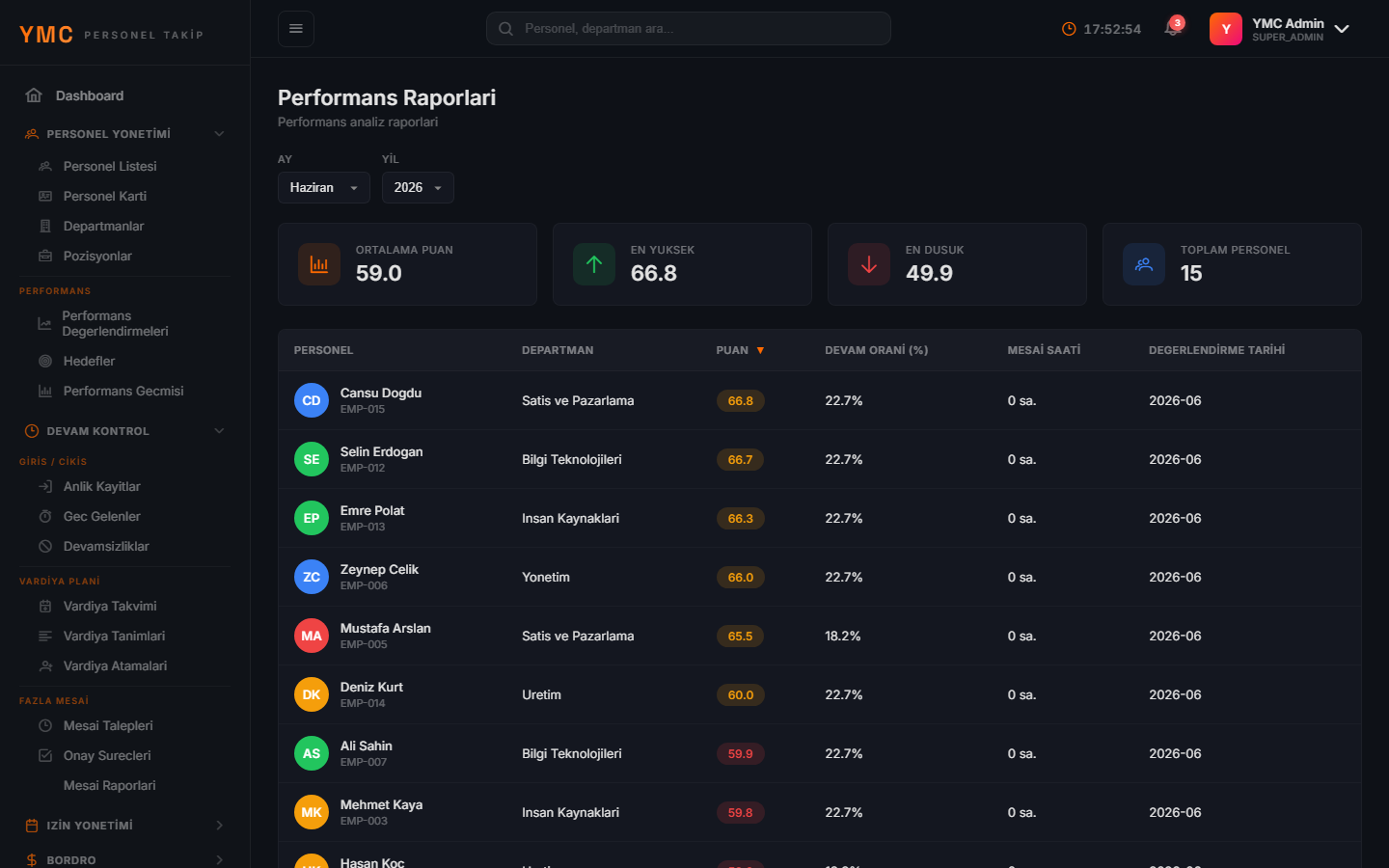This screenshot has height=868, width=1389.
Task: Open the Personel Listesi page
Action: (x=110, y=166)
